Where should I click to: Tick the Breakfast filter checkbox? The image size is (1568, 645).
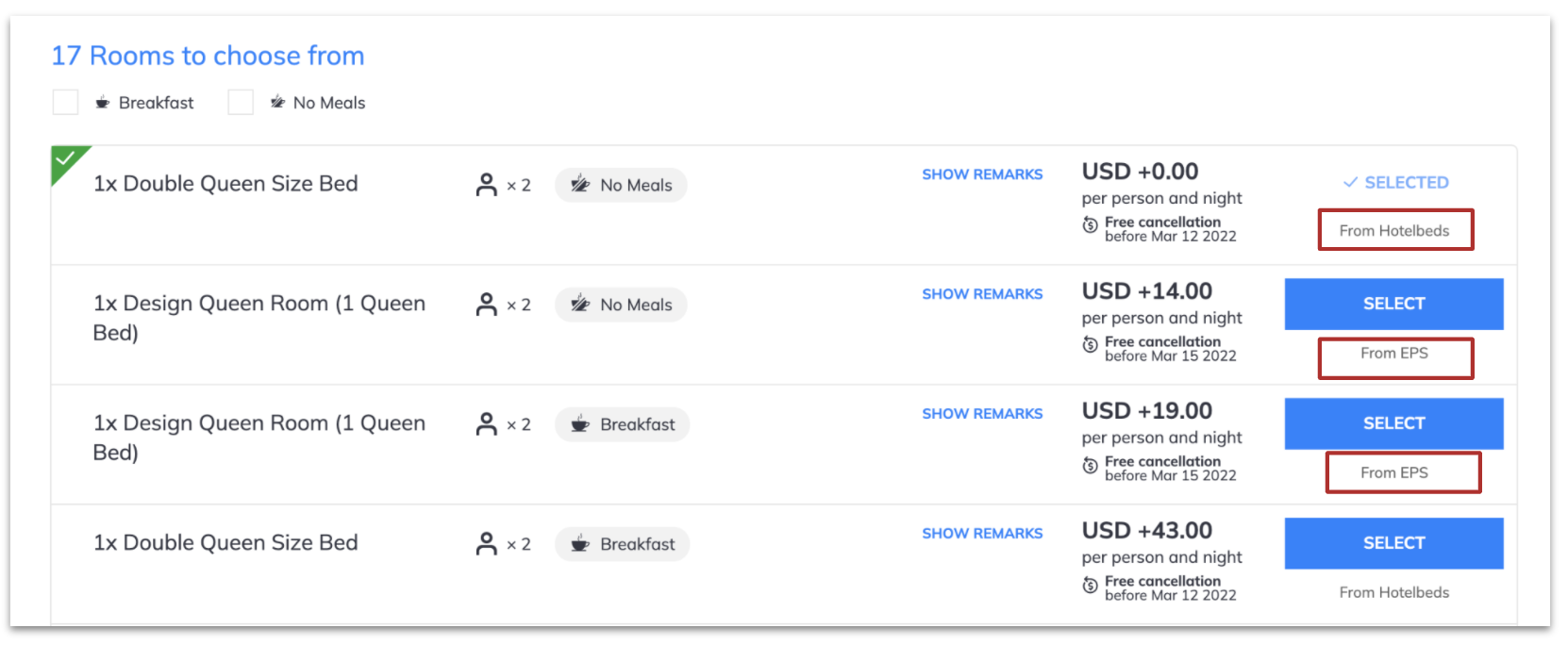pyautogui.click(x=65, y=102)
